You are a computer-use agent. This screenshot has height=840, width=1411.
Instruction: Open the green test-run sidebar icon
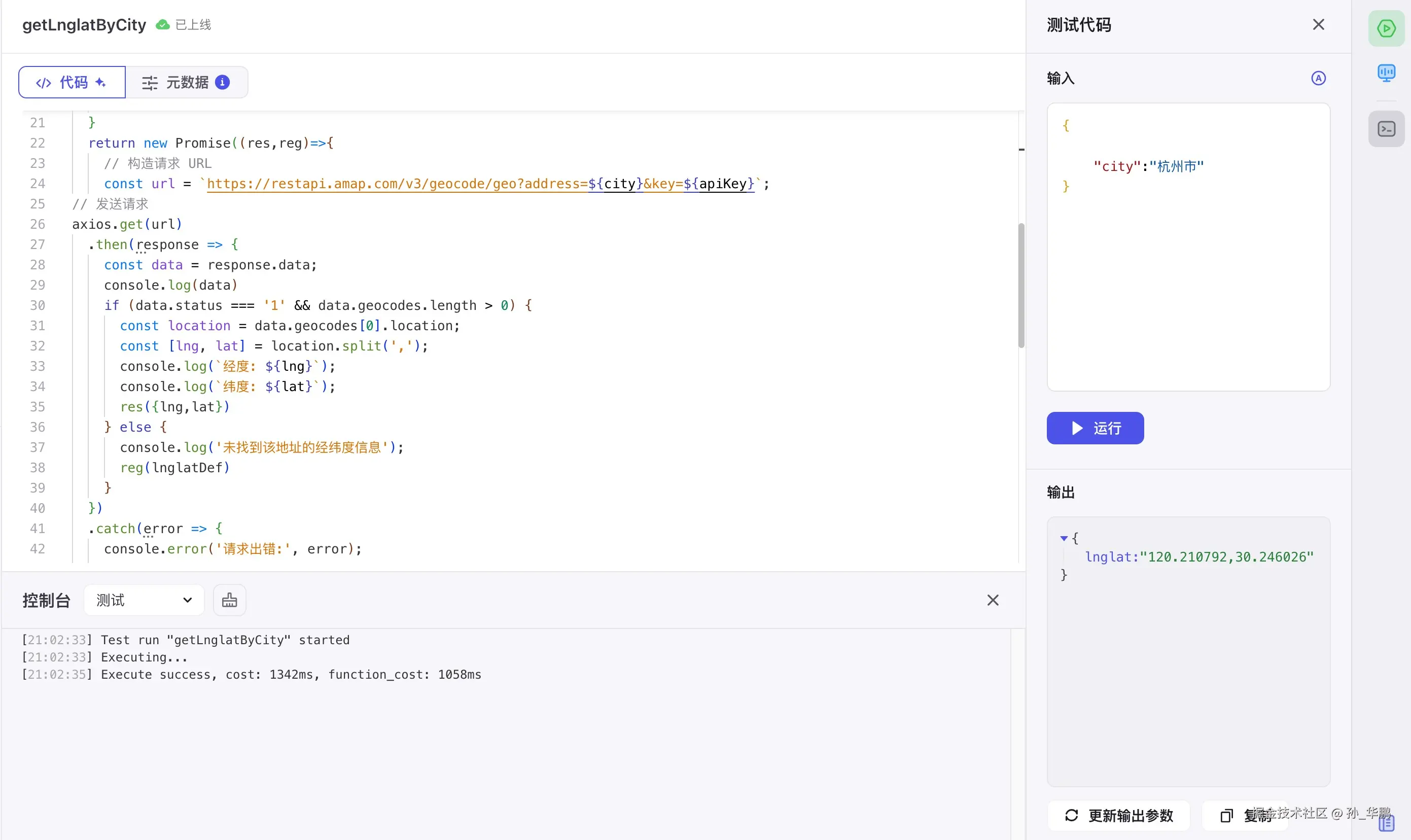point(1386,28)
